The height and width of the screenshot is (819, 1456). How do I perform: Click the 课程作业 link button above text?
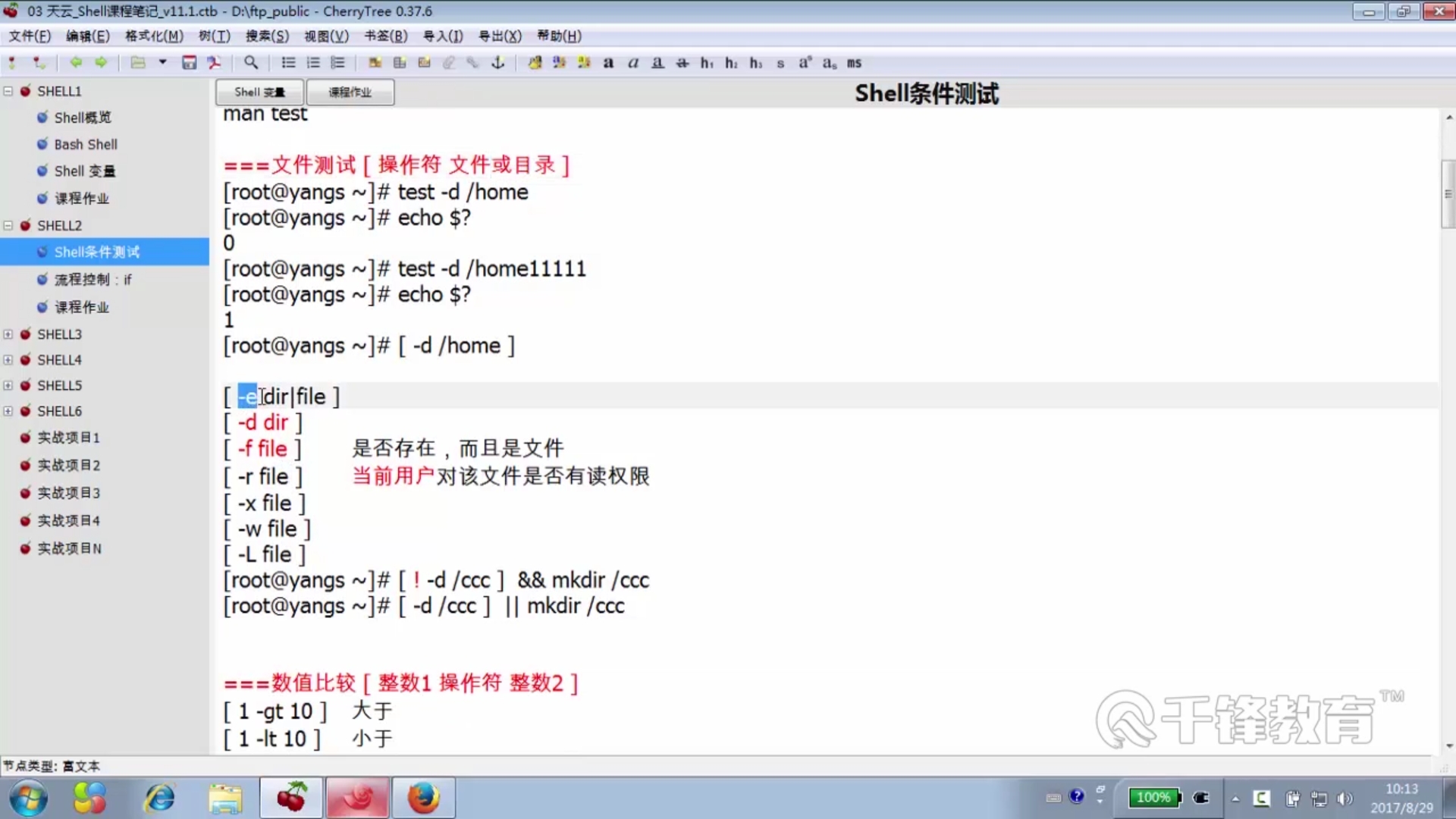(x=350, y=92)
